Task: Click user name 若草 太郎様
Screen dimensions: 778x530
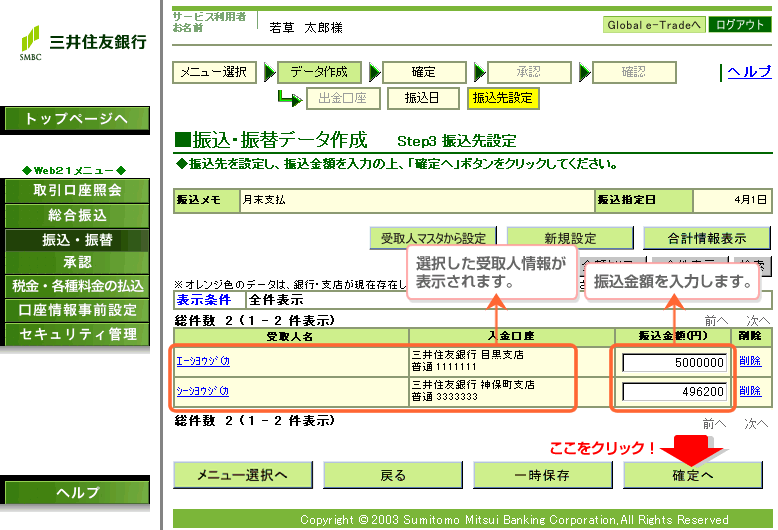Action: point(306,28)
